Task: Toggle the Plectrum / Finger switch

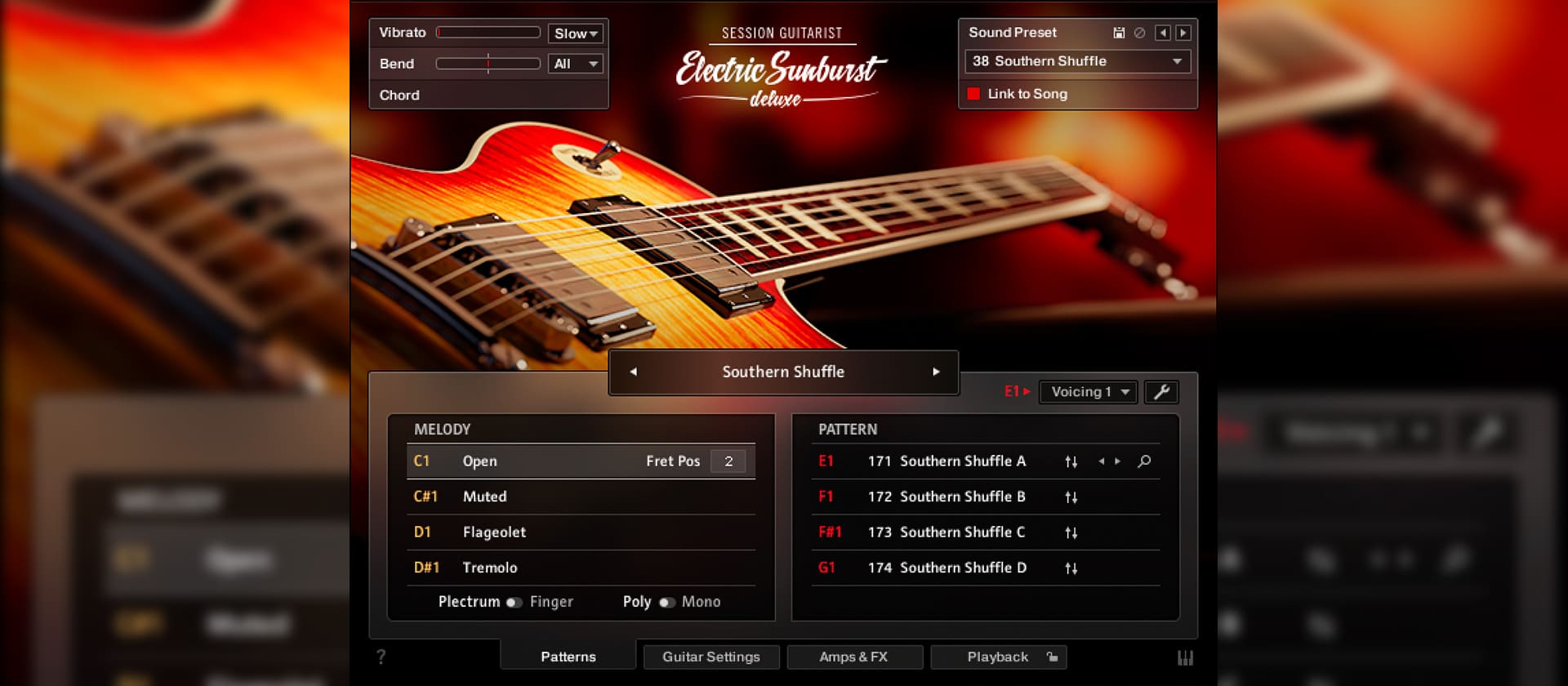Action: (514, 603)
